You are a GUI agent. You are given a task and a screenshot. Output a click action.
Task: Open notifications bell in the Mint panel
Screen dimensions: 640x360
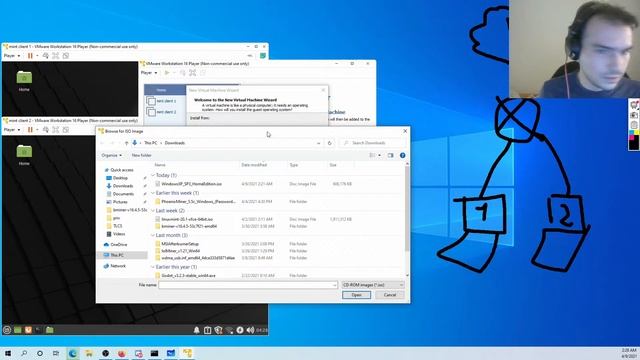tap(196, 330)
